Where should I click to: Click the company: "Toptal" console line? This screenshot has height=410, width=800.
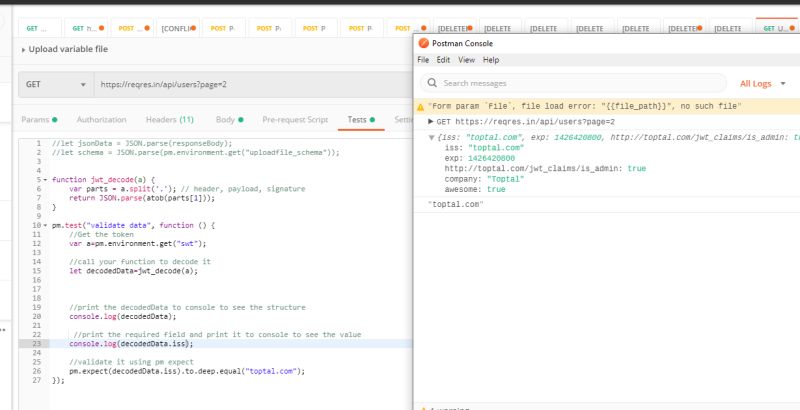coord(484,179)
